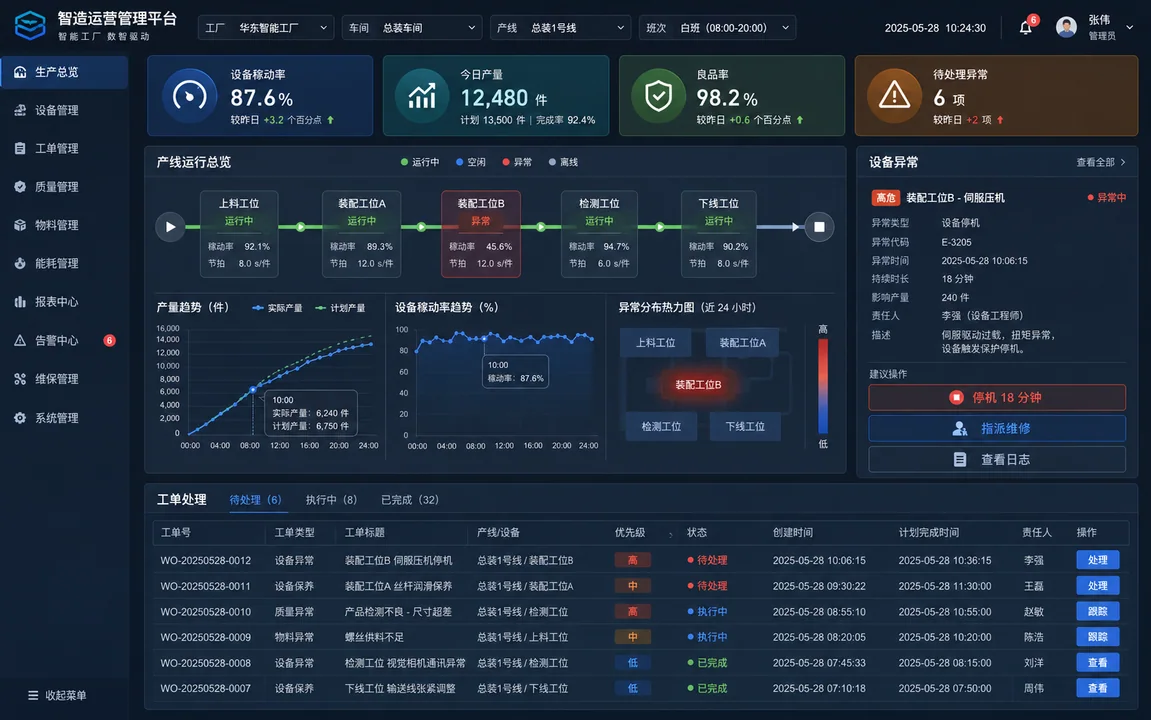The height and width of the screenshot is (720, 1151).
Task: Click the production line stop button
Action: 819,227
